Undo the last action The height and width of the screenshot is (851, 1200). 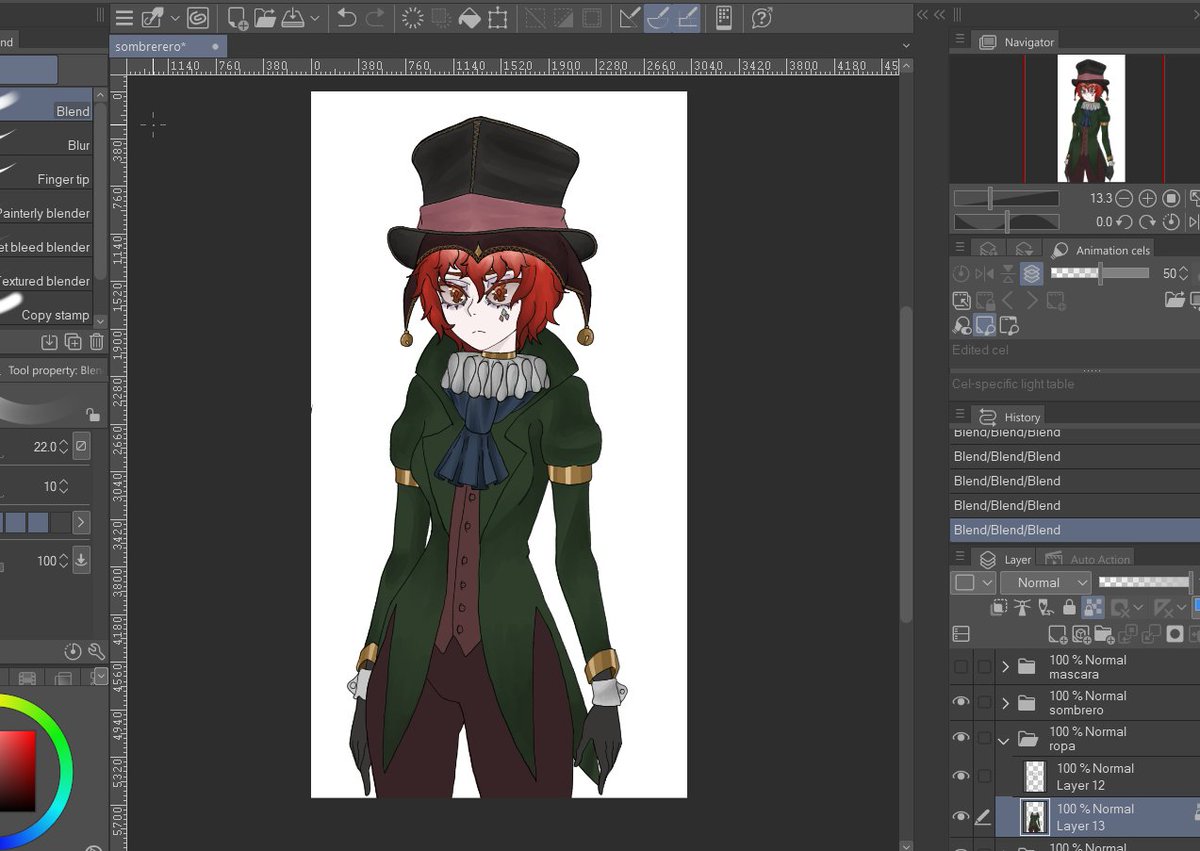(347, 18)
